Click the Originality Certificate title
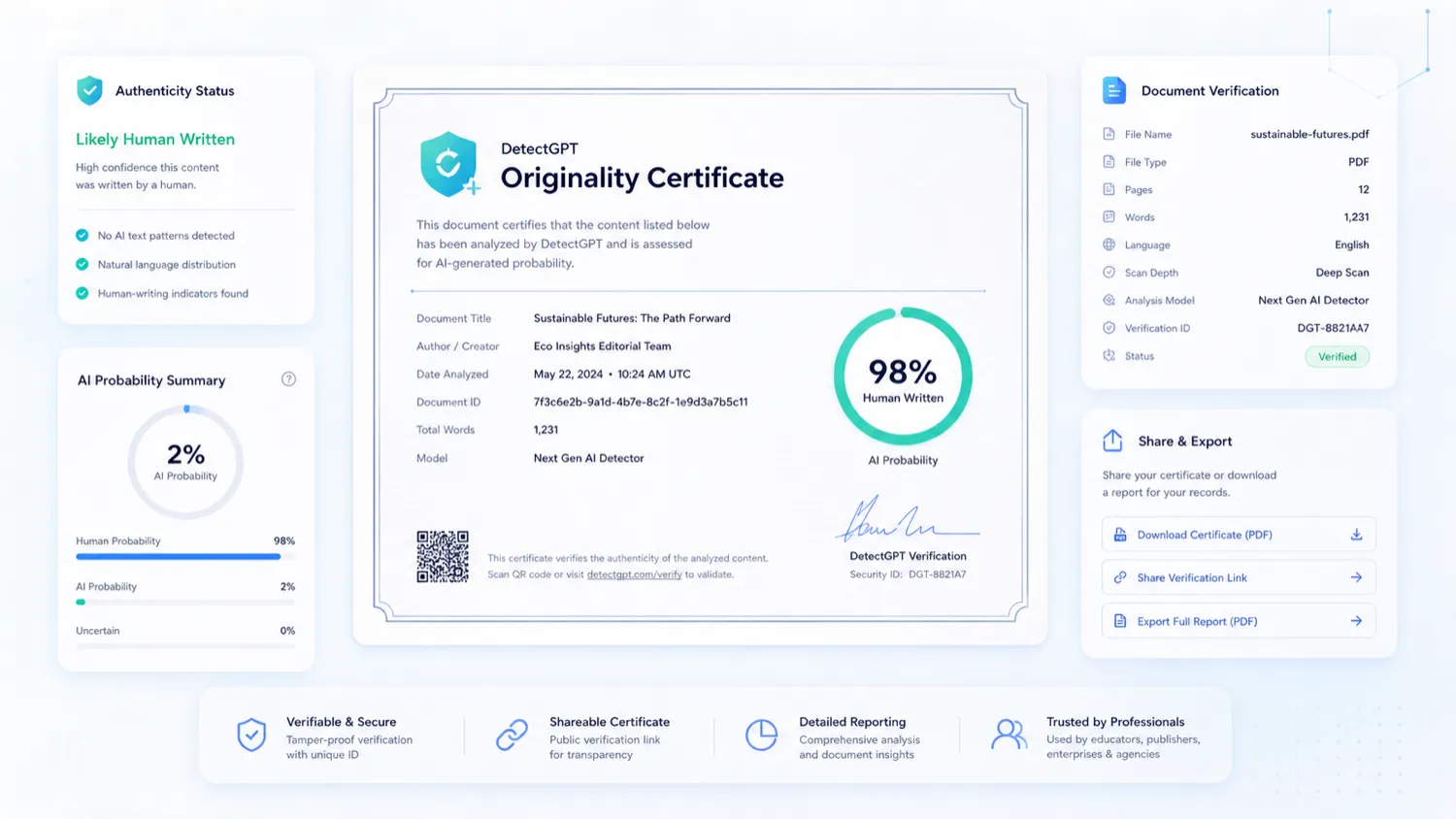This screenshot has width=1456, height=819. point(642,178)
